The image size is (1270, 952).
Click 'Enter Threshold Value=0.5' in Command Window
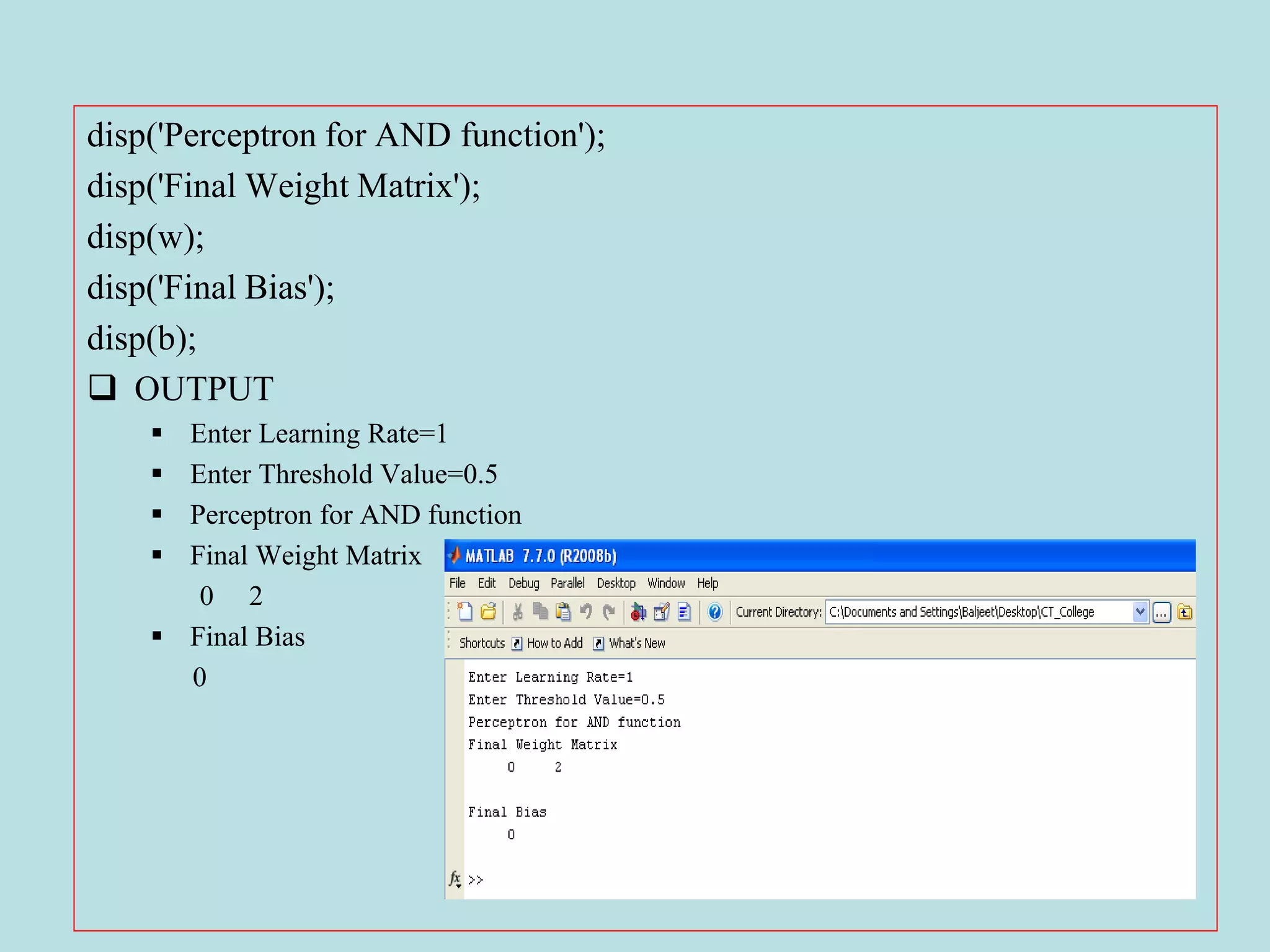pyautogui.click(x=566, y=700)
